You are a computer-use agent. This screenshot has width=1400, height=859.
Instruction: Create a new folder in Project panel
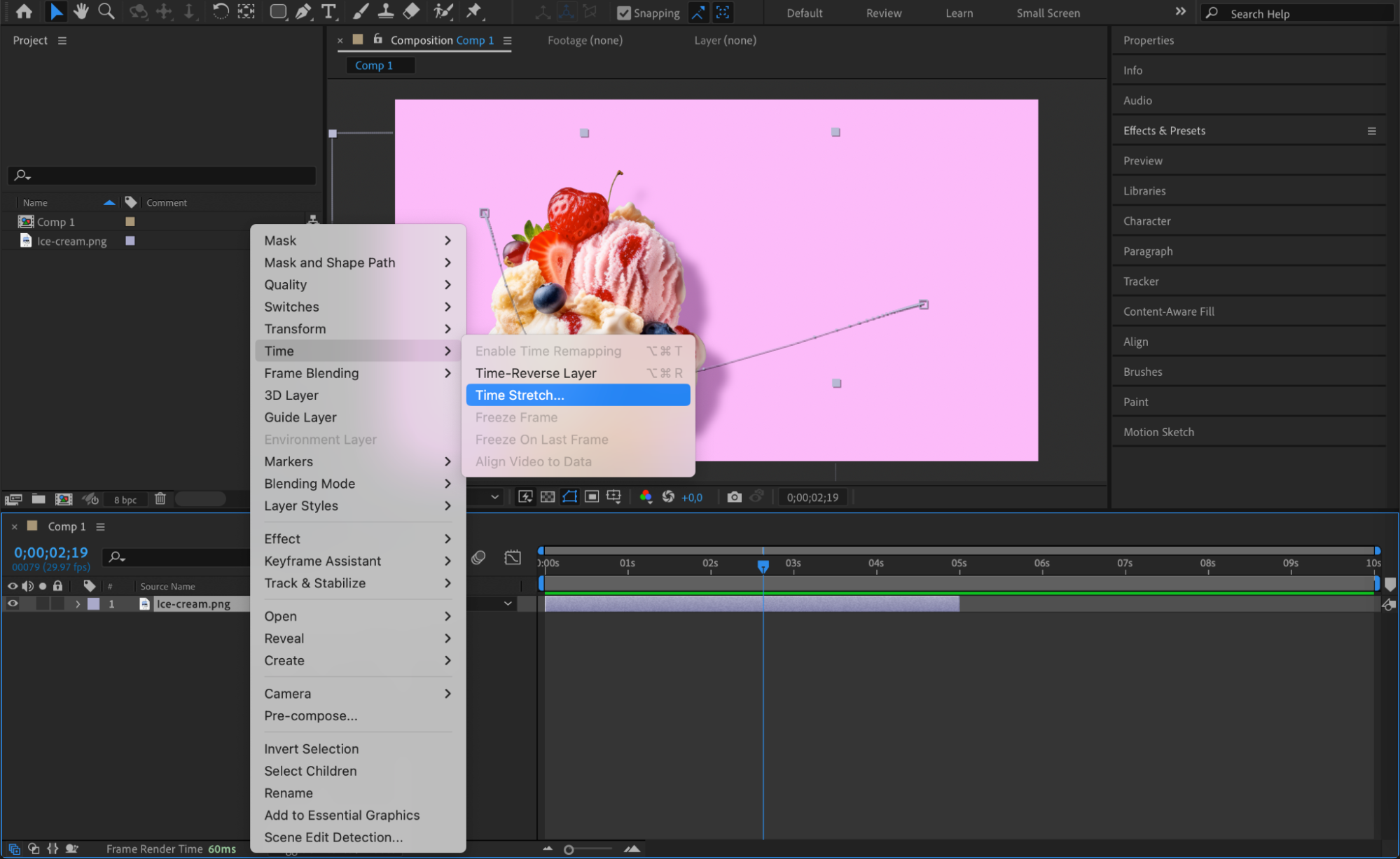click(39, 498)
